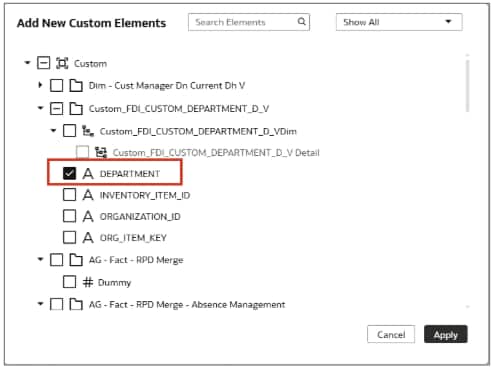495x370 pixels.
Task: Click into the Search Elements field
Action: click(x=249, y=22)
